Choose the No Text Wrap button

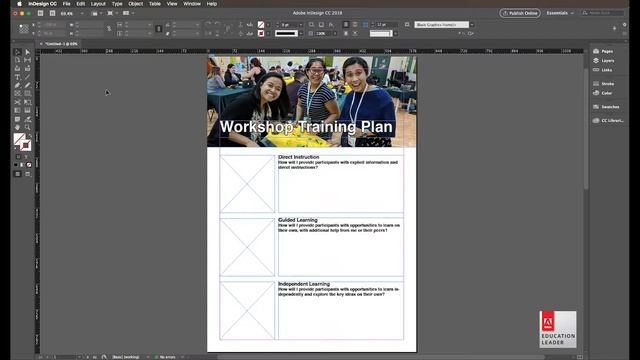pos(346,24)
